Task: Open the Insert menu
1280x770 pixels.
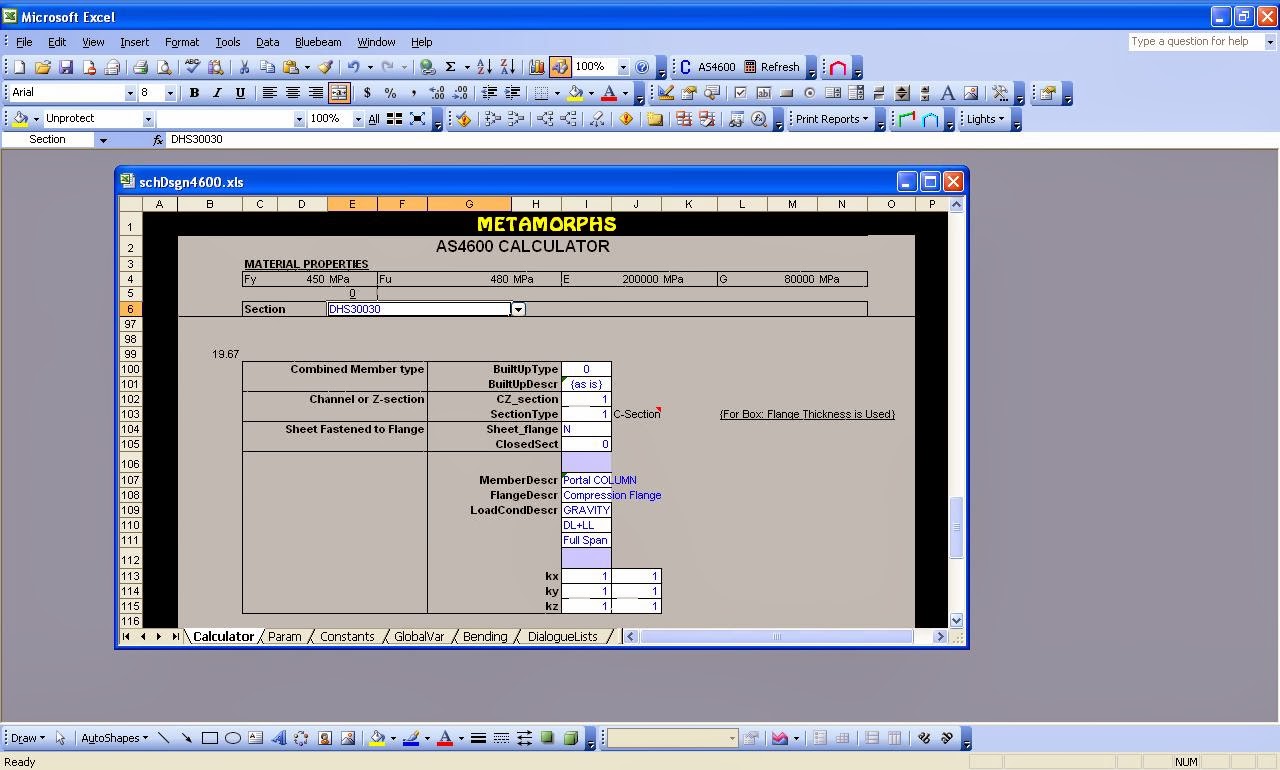Action: click(x=134, y=42)
